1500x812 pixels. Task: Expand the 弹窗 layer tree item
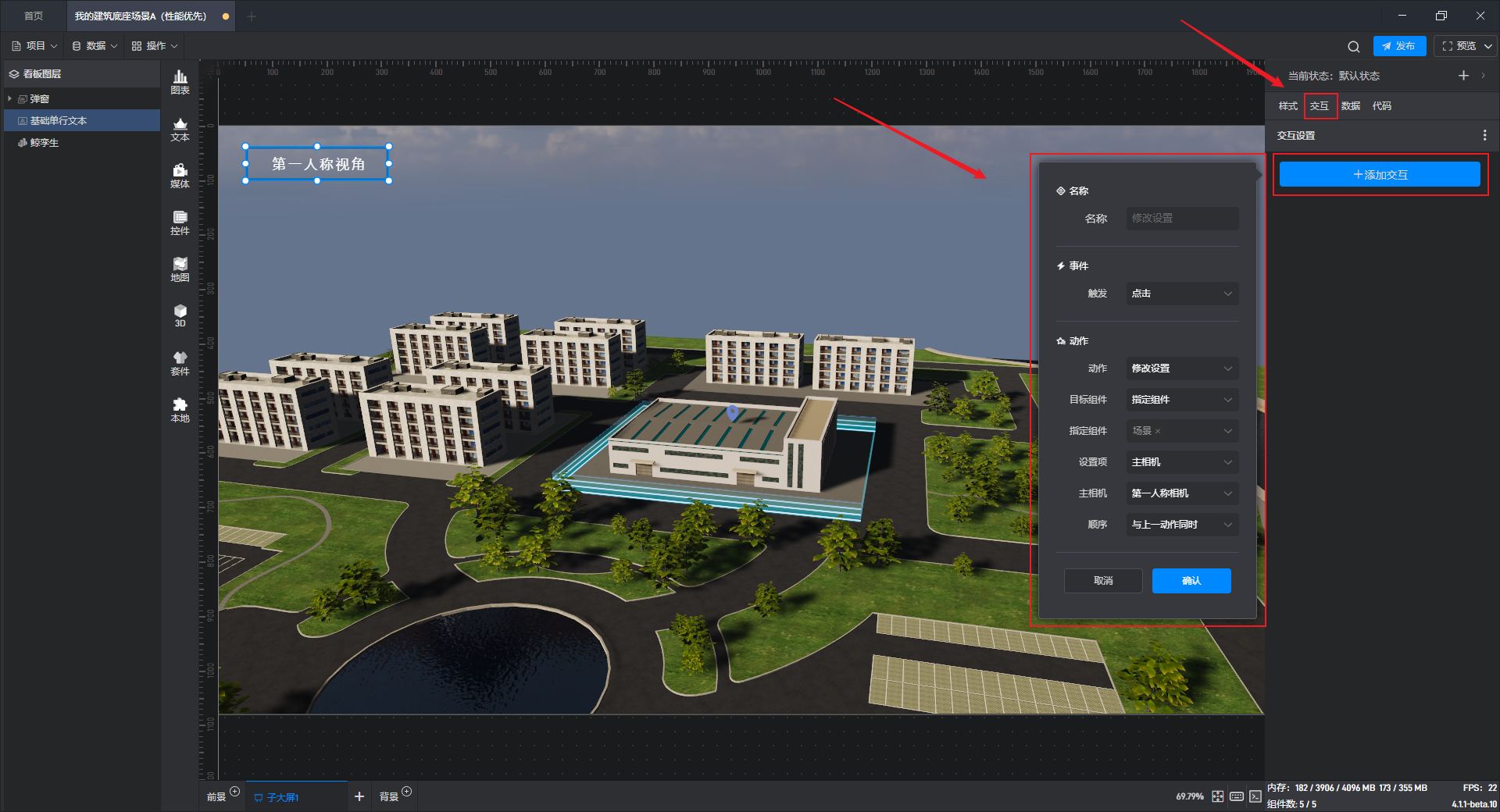(x=10, y=99)
